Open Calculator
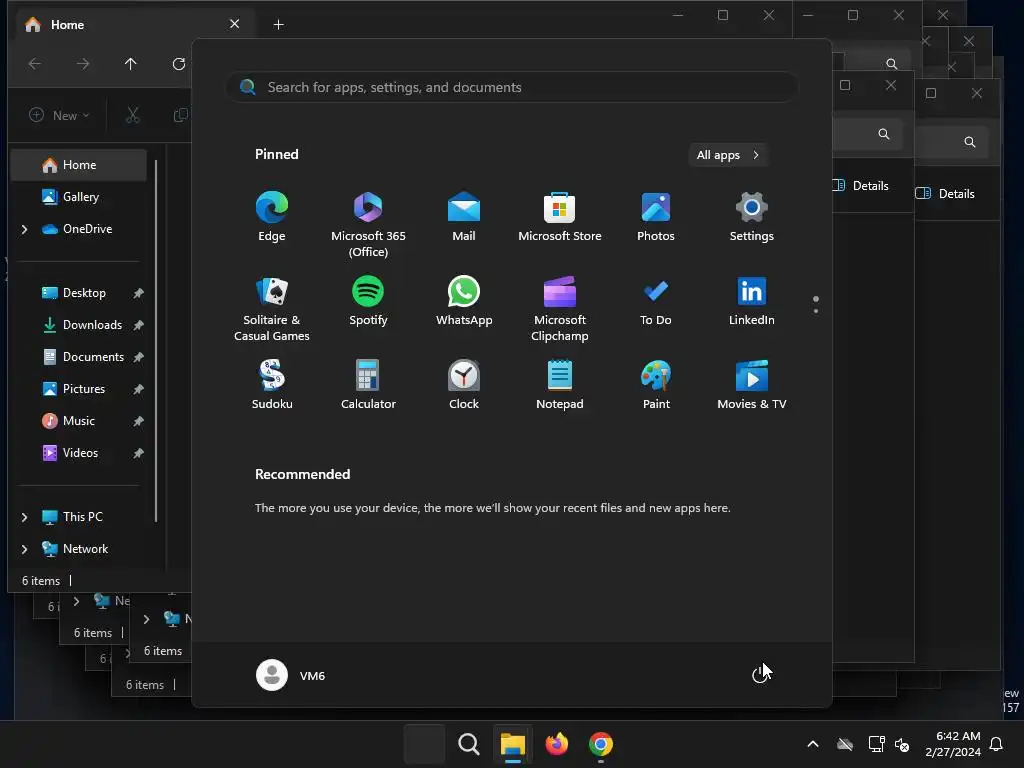 (x=368, y=385)
